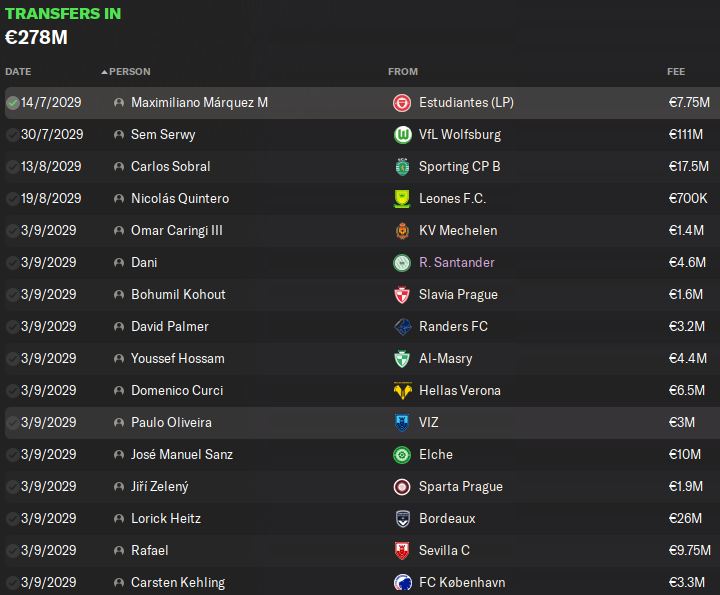Image resolution: width=720 pixels, height=595 pixels.
Task: Open the Sporting CP B crest icon
Action: [402, 167]
